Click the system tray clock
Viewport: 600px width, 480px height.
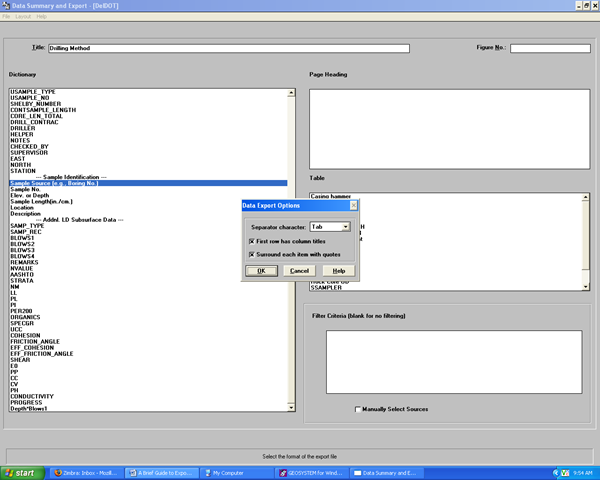click(583, 473)
